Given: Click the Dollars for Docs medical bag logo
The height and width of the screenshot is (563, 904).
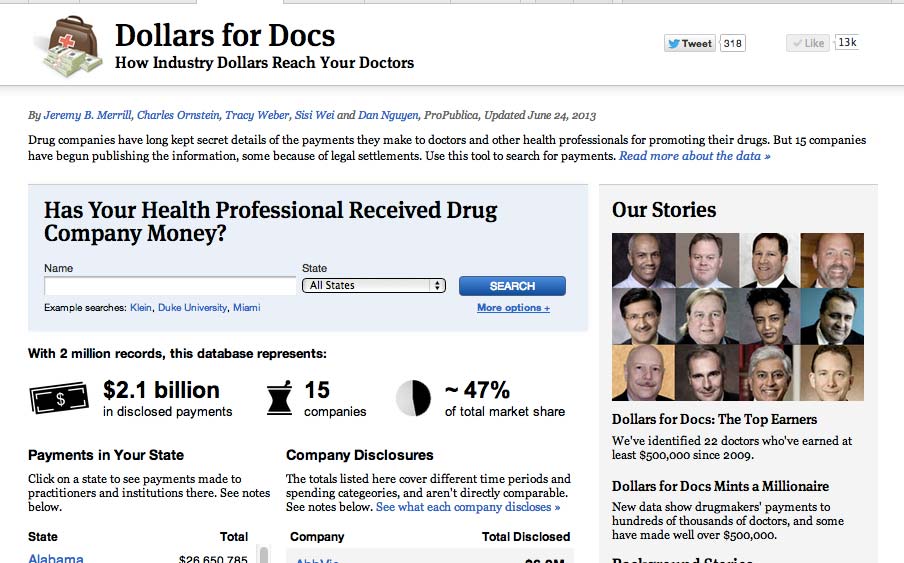Looking at the screenshot, I should pos(70,46).
